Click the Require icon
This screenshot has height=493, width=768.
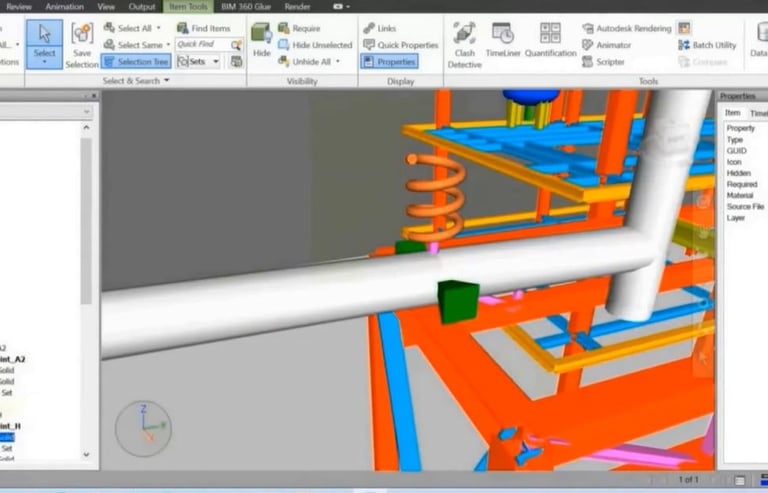[x=284, y=28]
